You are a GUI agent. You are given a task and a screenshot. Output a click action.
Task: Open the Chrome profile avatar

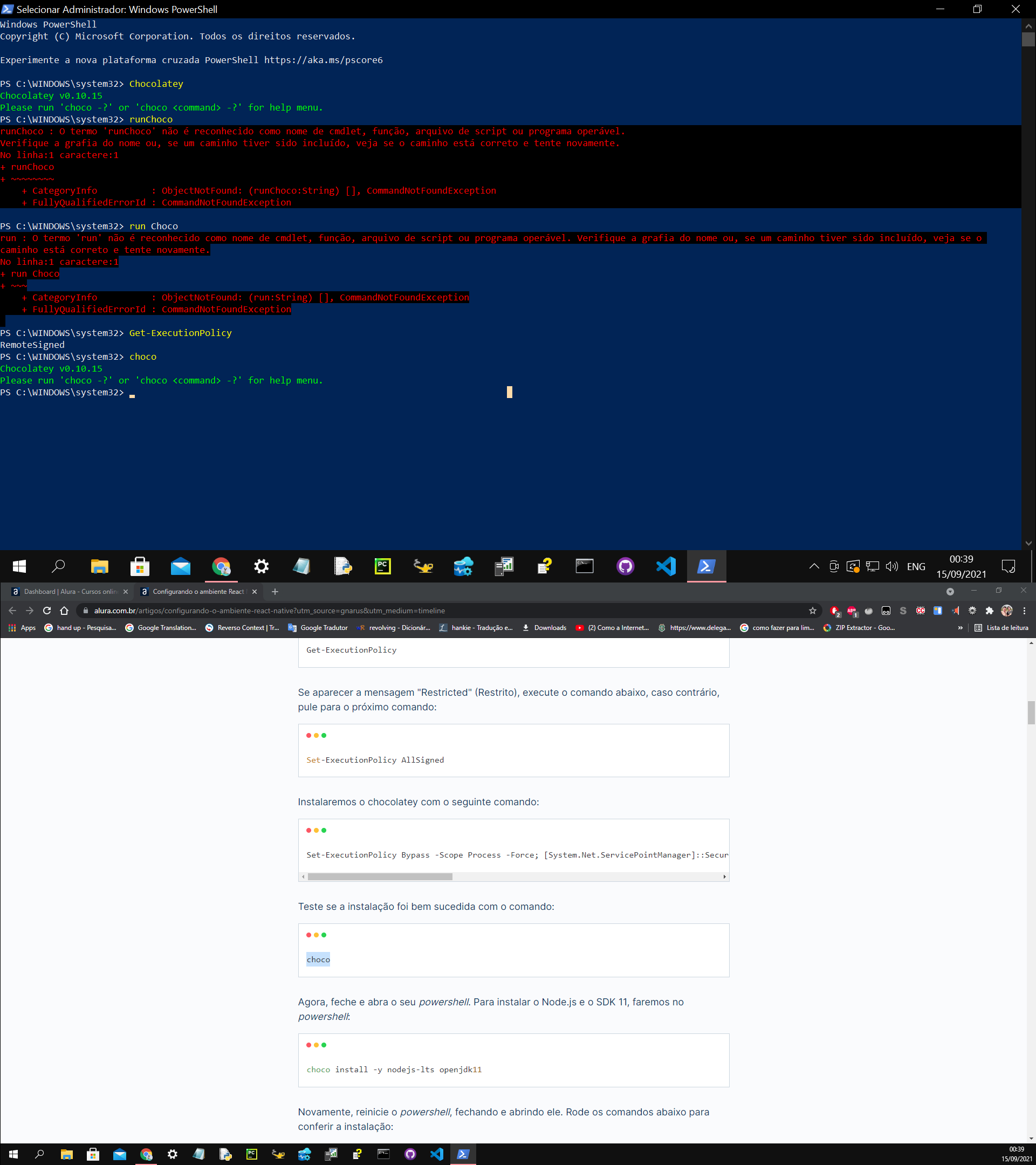click(x=1007, y=611)
